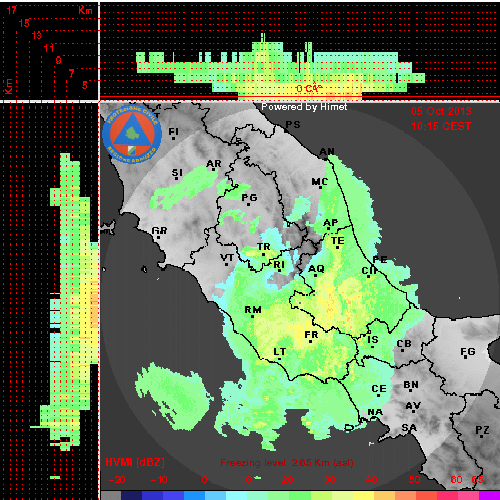Click the Foggia FG city marker
The width and height of the screenshot is (500, 500).
467,353
